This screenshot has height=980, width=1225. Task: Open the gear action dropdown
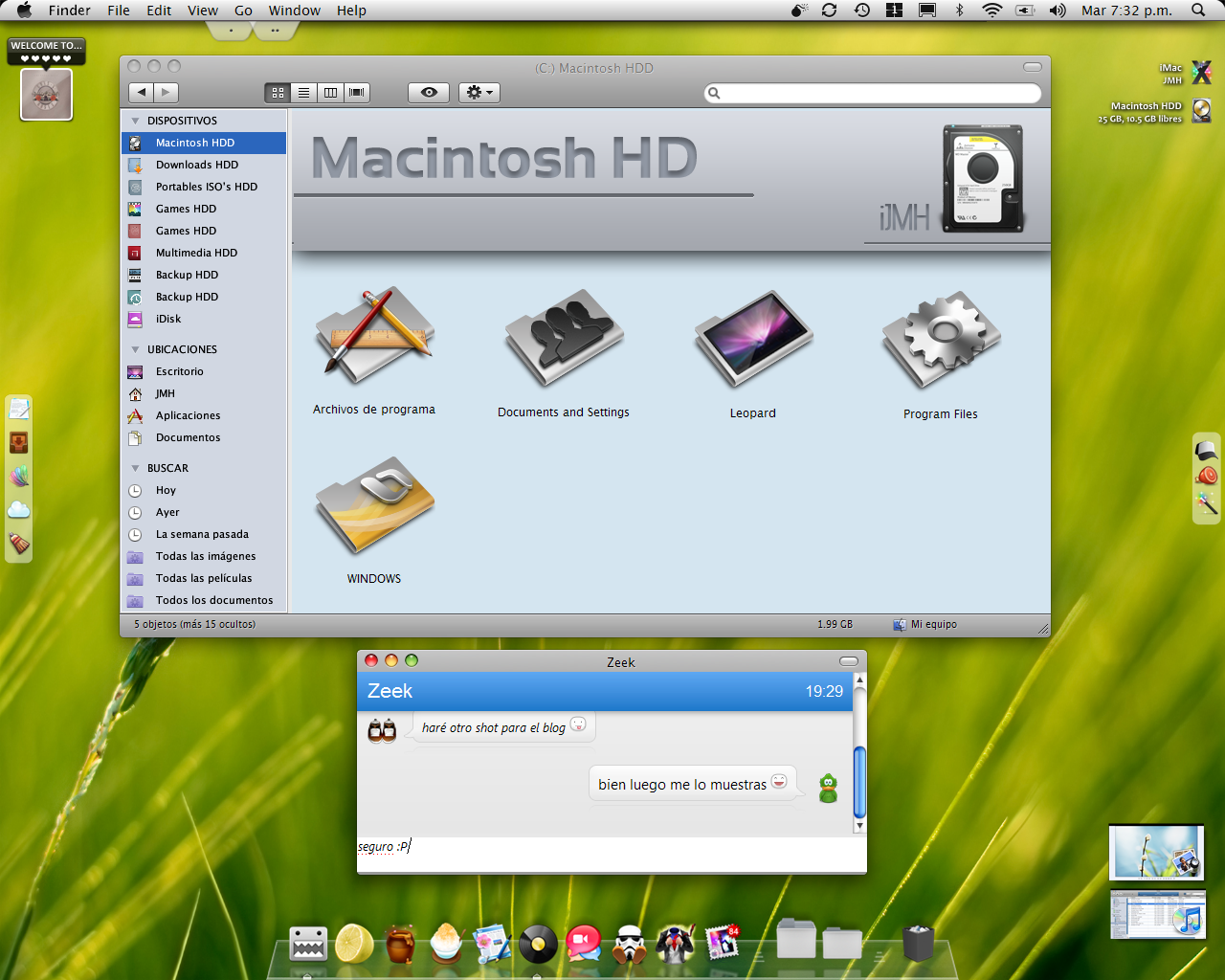point(479,93)
